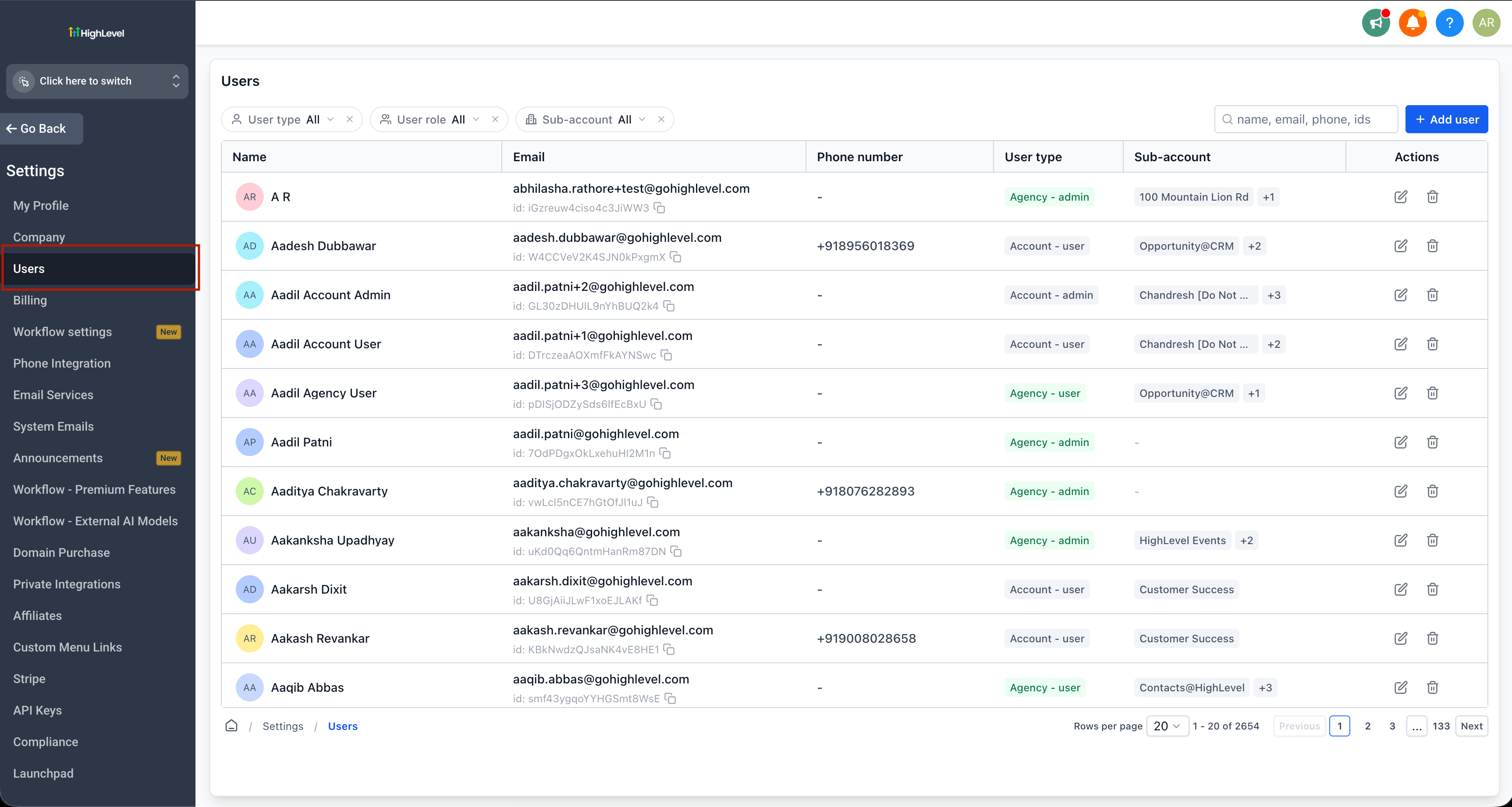
Task: Clear the Sub-account filter
Action: [661, 119]
